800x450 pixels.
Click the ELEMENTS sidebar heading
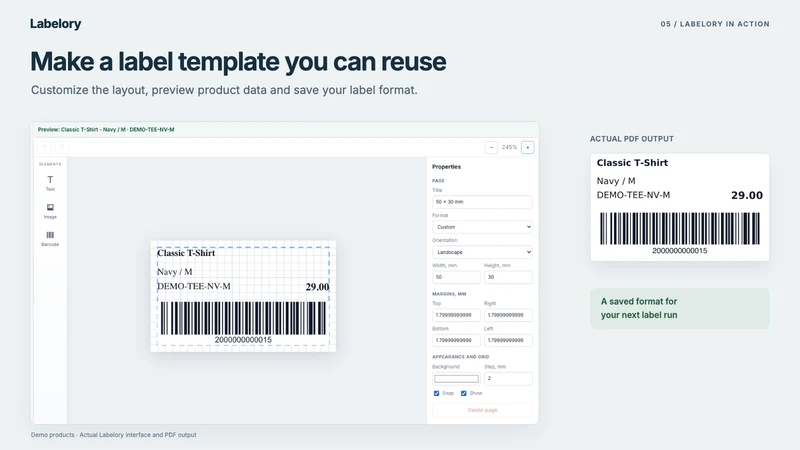click(x=50, y=164)
